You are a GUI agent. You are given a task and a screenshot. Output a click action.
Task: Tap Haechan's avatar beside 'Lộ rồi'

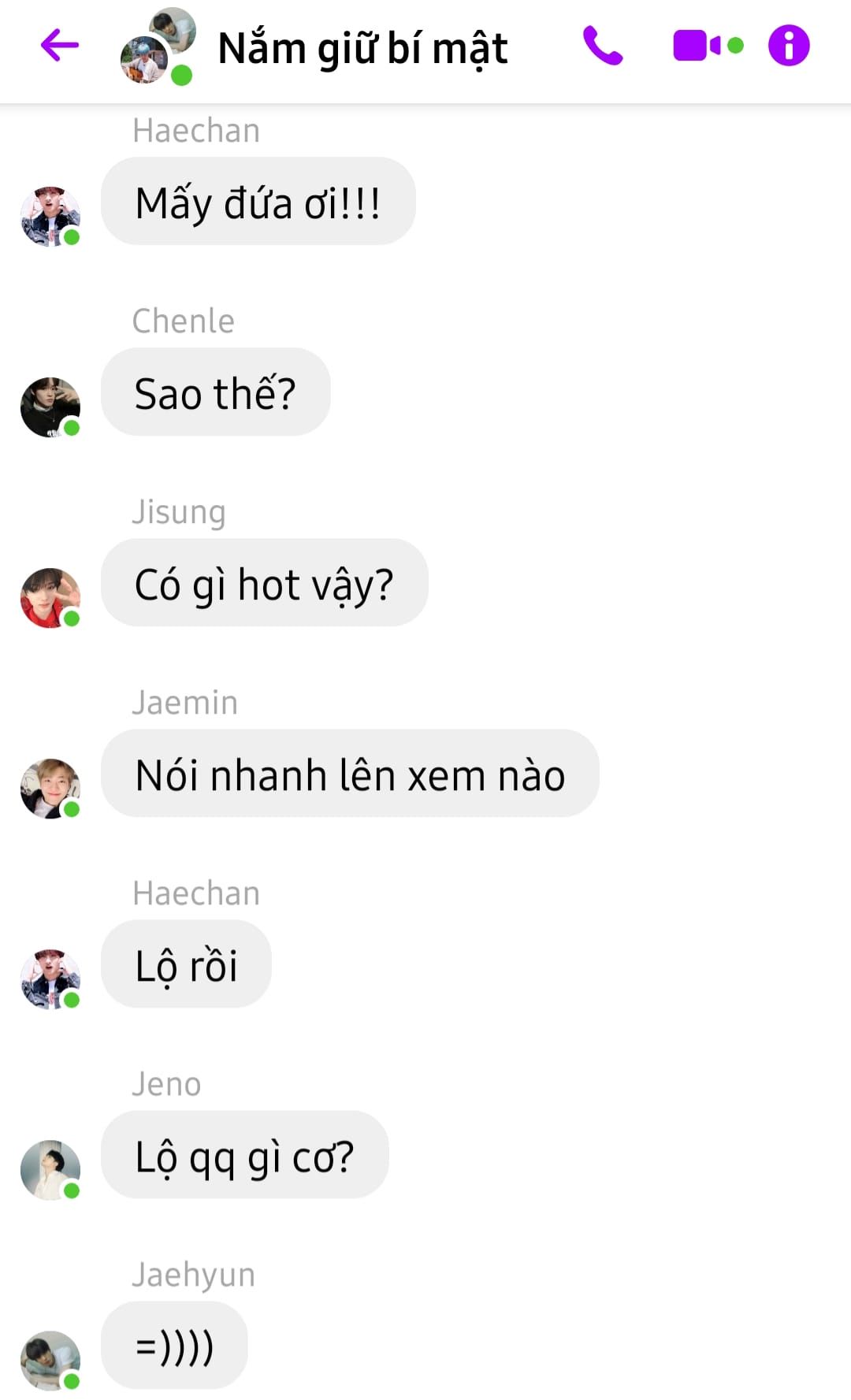click(x=50, y=979)
